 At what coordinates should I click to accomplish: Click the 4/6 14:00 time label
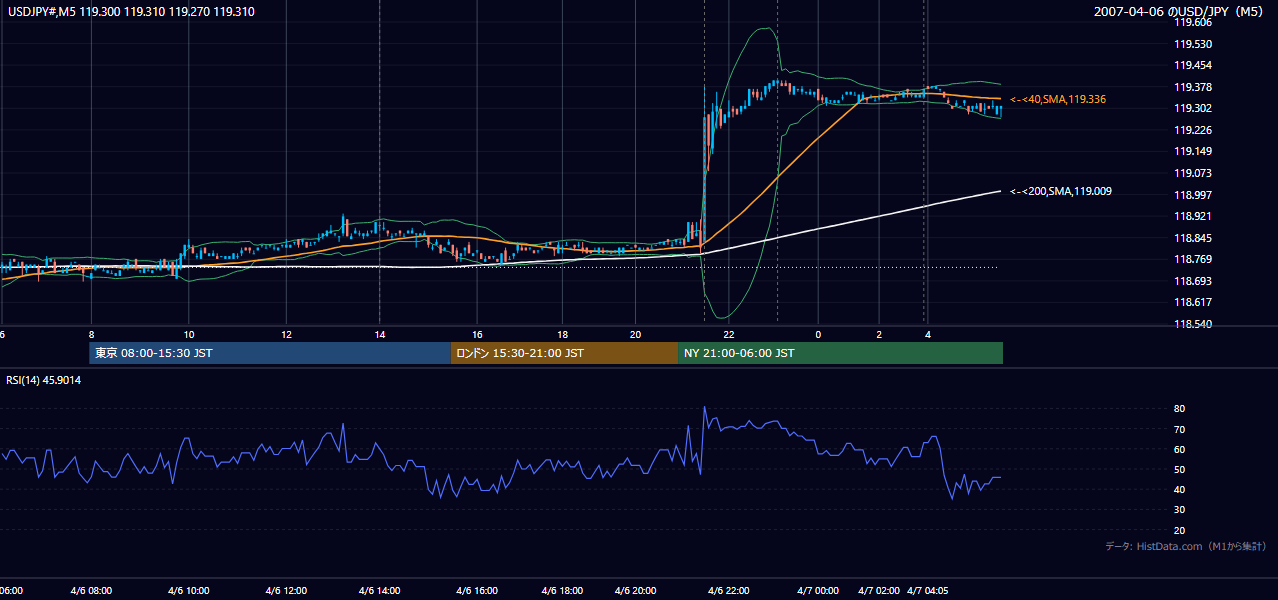[x=379, y=590]
